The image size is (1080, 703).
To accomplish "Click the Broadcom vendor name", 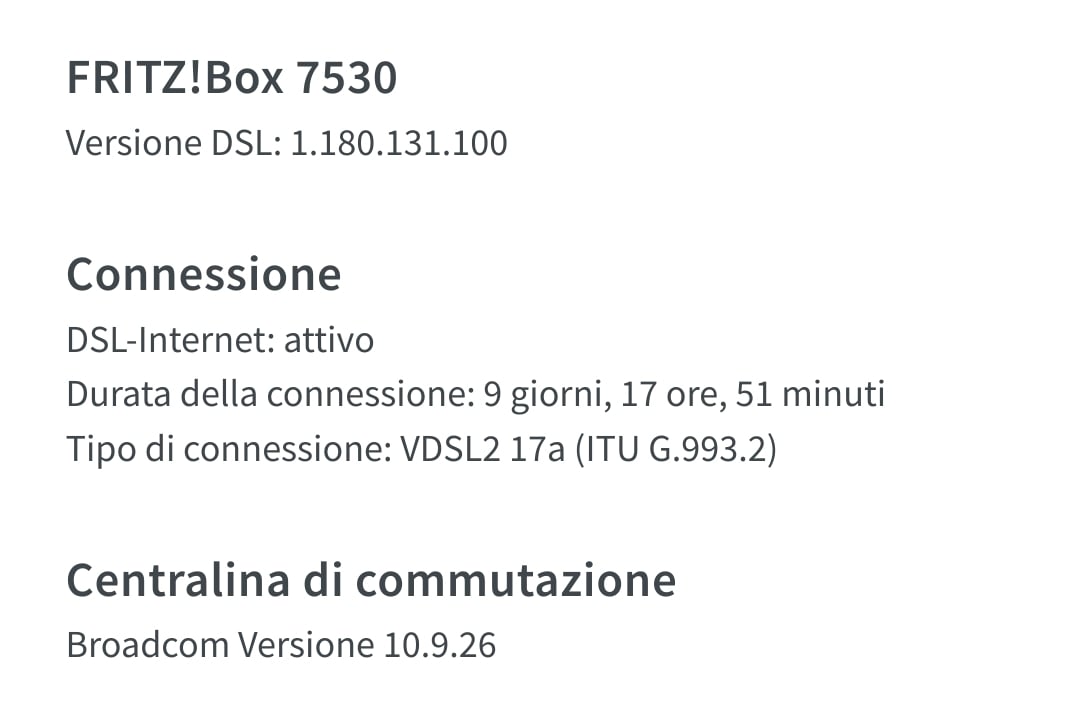I will pos(147,645).
